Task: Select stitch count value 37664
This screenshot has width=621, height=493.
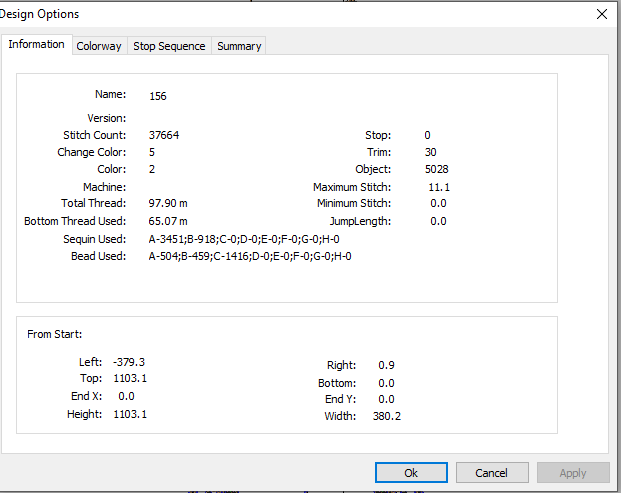Action: point(164,135)
